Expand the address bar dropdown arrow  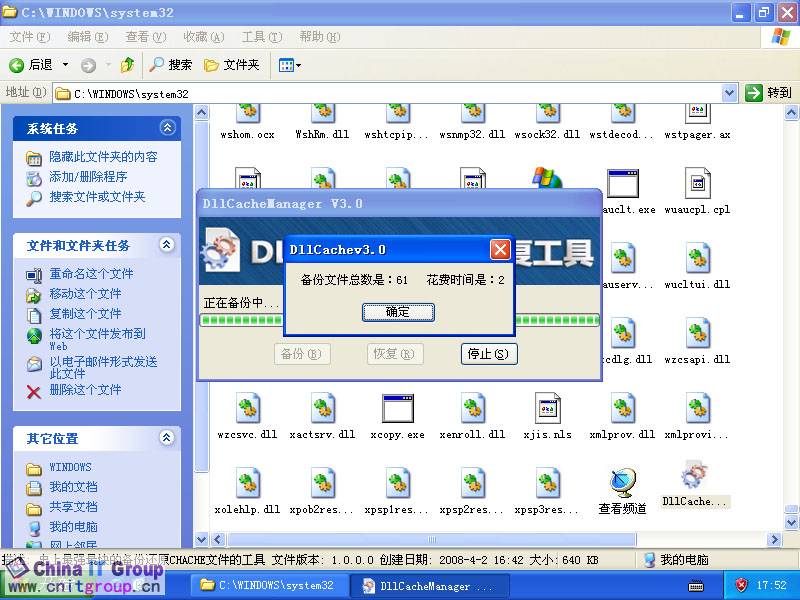pos(730,93)
